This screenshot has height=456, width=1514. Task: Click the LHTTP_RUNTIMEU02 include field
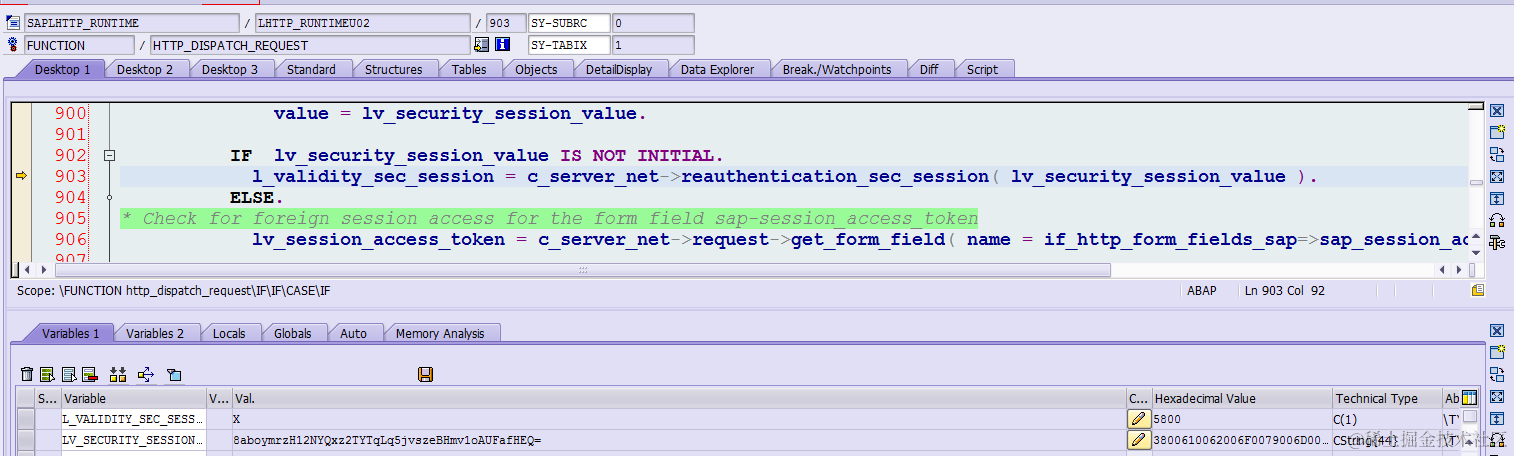point(362,23)
